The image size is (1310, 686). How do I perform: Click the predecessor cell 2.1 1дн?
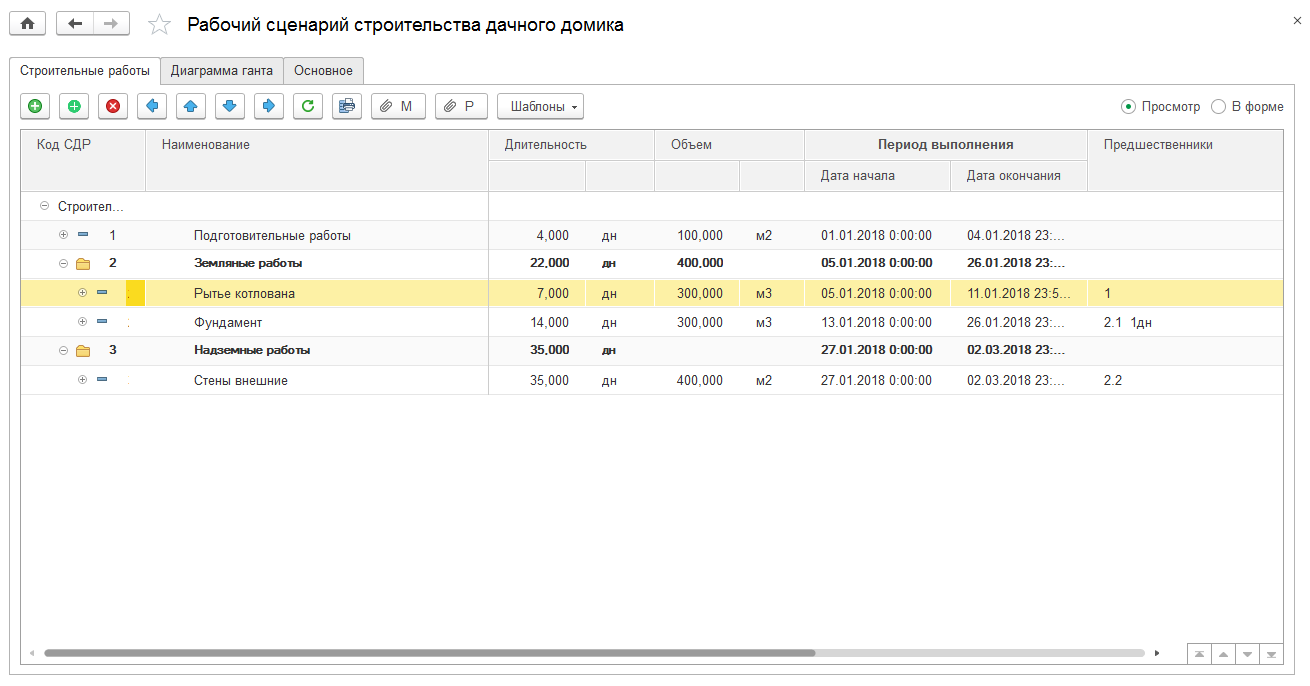tap(1185, 323)
